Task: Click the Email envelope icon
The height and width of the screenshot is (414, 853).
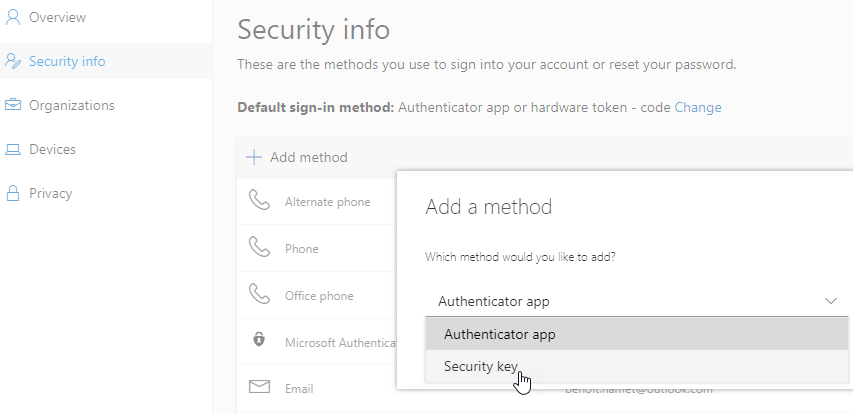Action: click(259, 387)
